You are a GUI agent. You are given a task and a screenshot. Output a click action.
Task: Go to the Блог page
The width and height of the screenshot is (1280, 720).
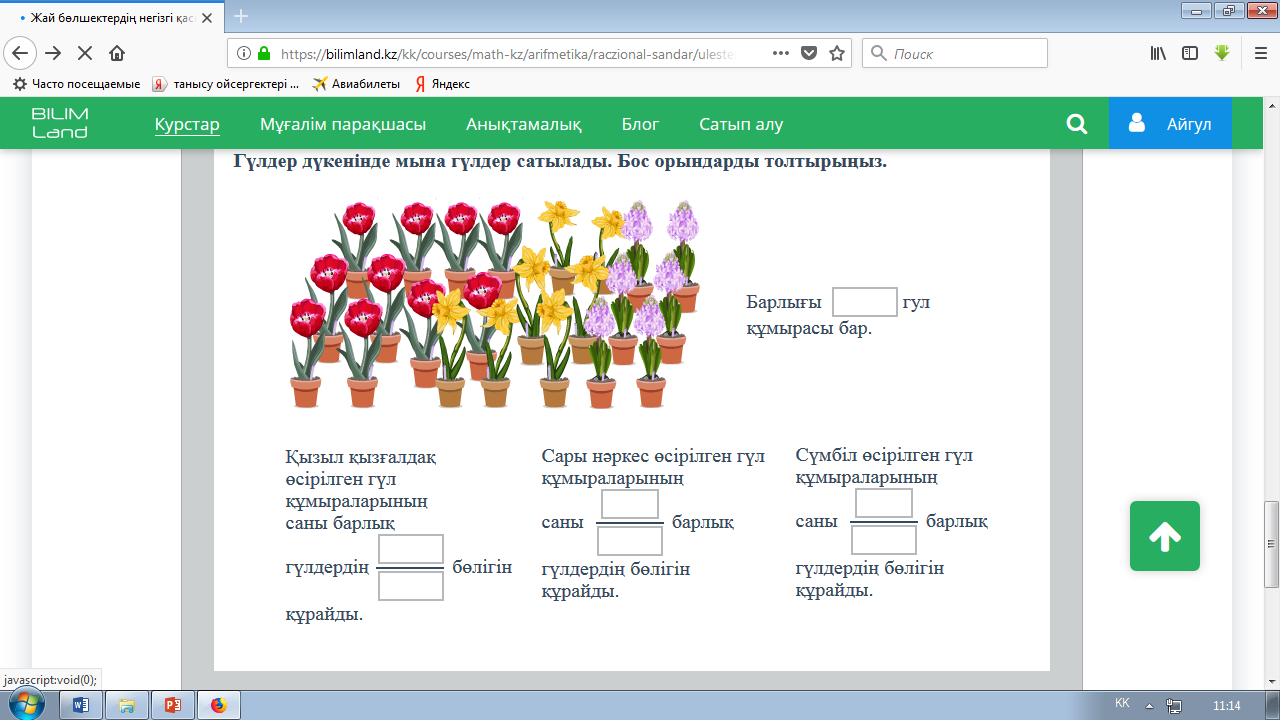click(641, 124)
